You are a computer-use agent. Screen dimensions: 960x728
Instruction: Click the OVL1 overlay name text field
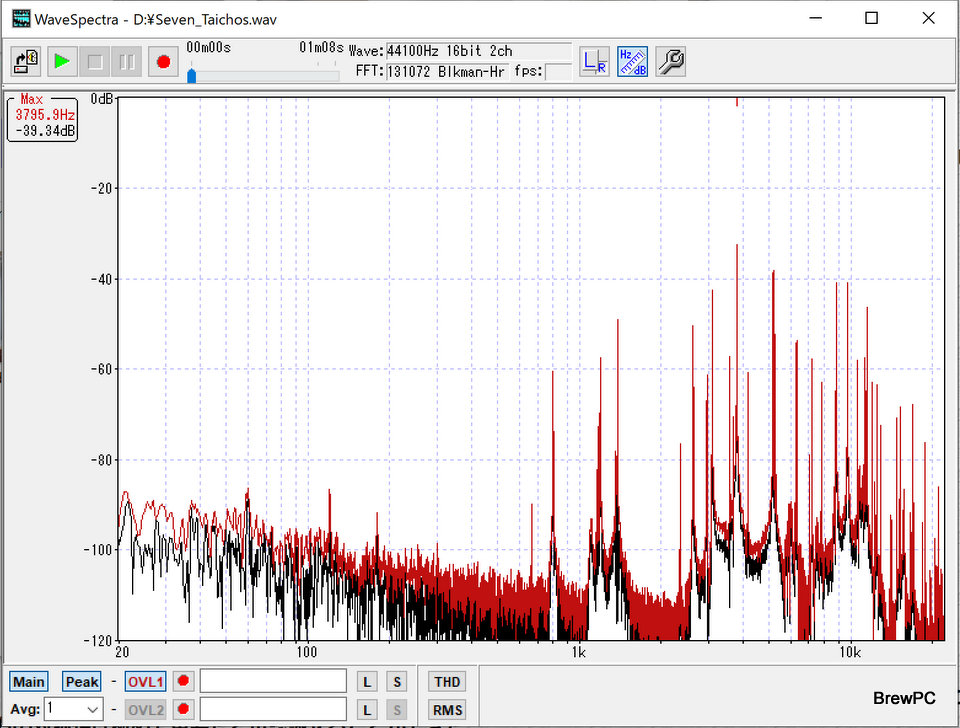coord(273,682)
